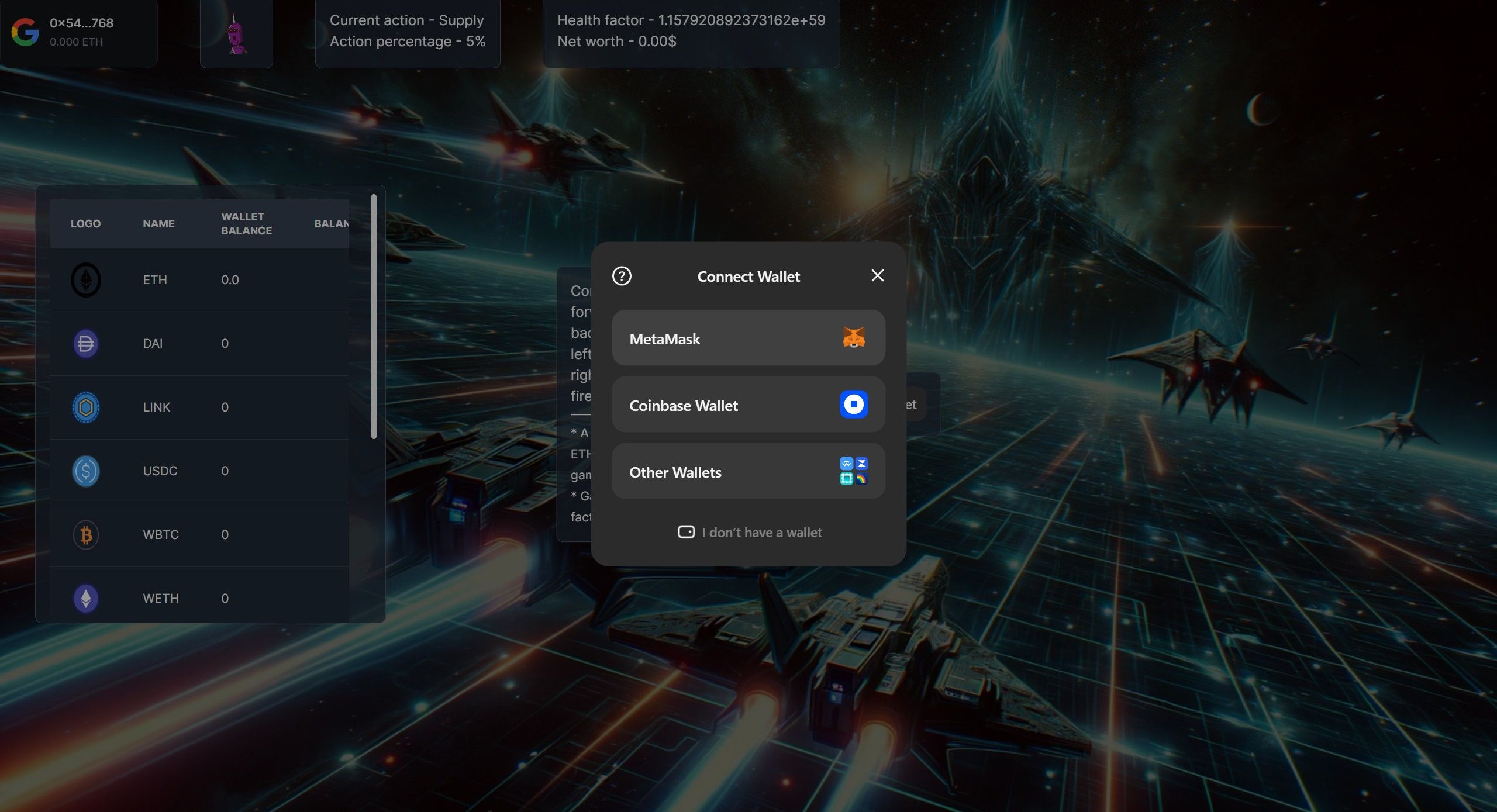The width and height of the screenshot is (1497, 812).
Task: Click the ETH token logo
Action: [x=86, y=280]
